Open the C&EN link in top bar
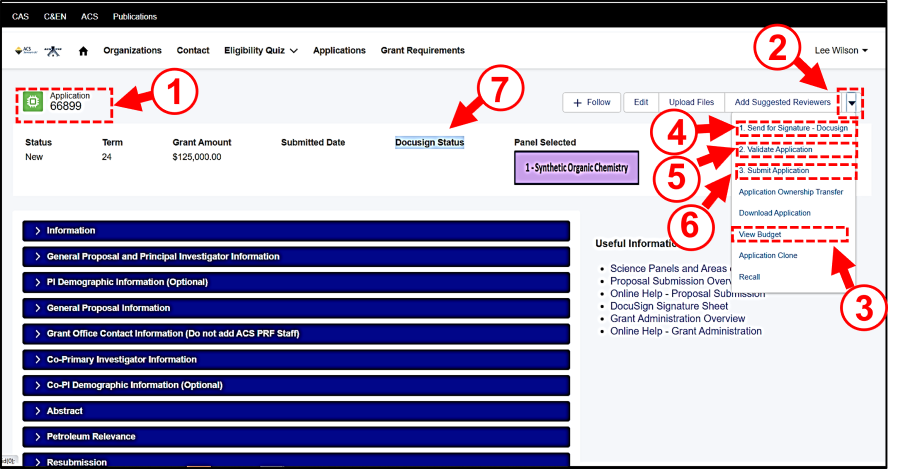Screen dimensions: 900x469 [55, 17]
